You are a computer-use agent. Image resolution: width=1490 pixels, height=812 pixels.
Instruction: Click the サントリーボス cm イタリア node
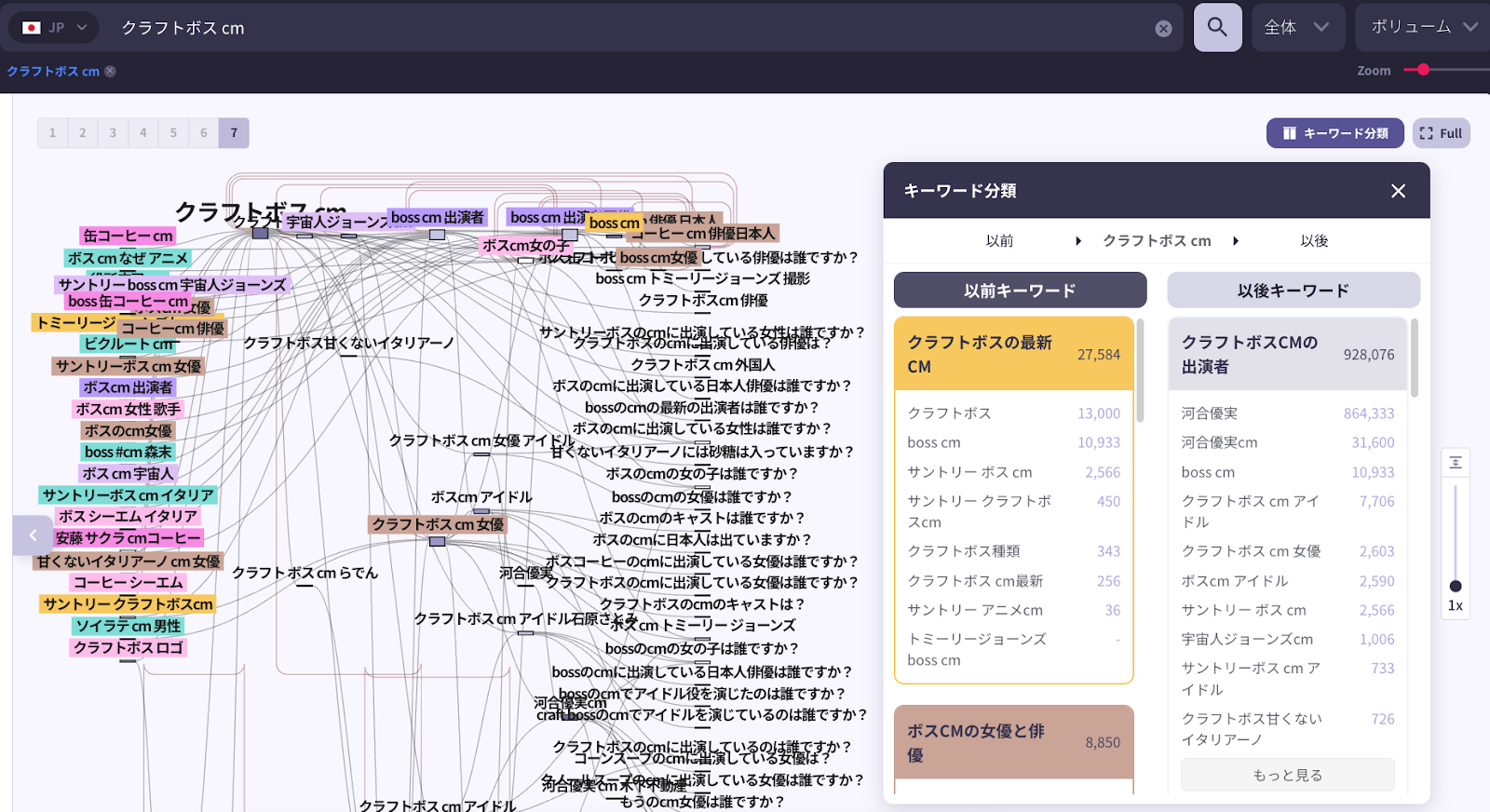[129, 495]
